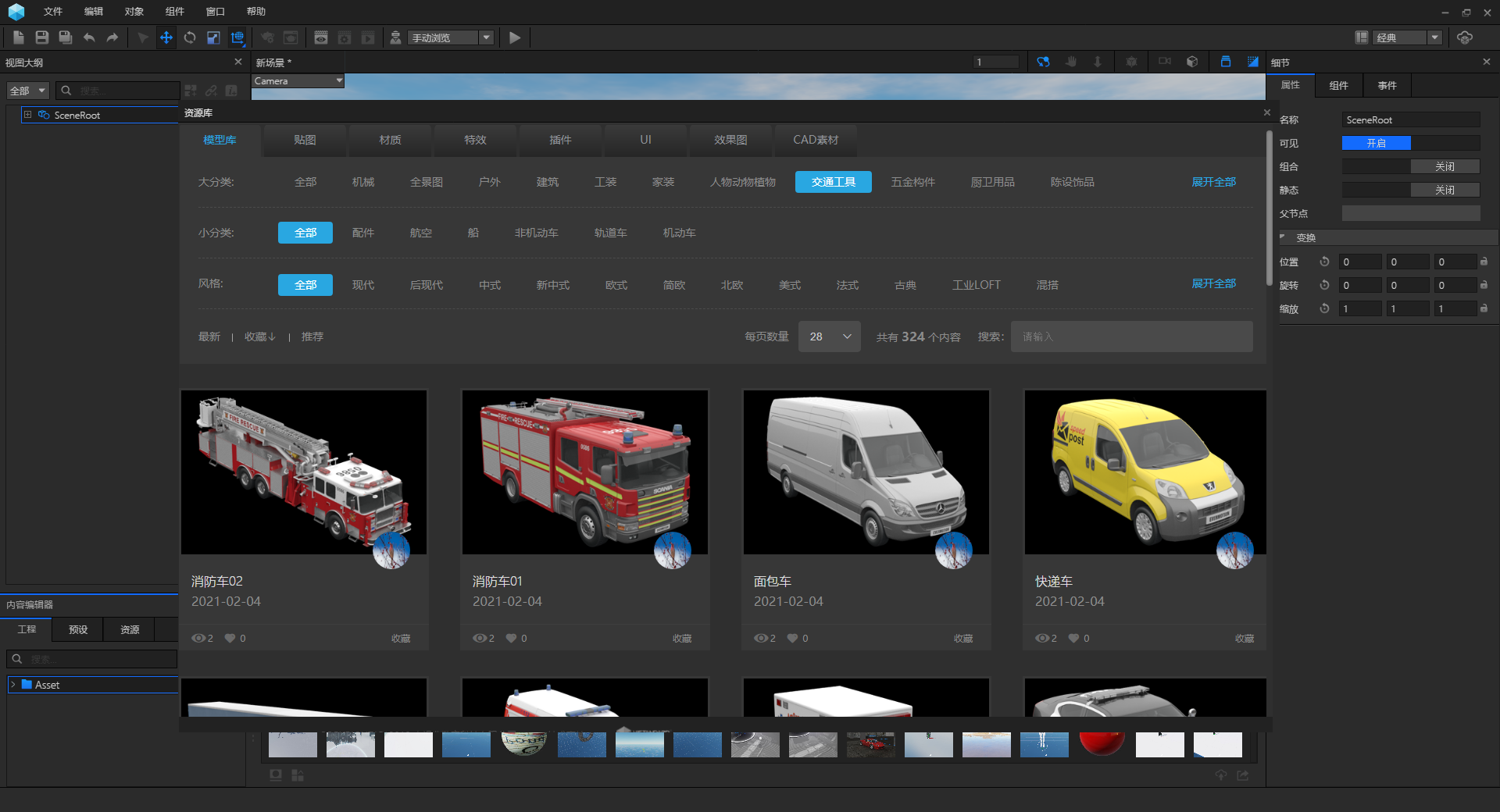Screen dimensions: 1500x812
Task: Select the move/translate tool in toolbar
Action: [x=166, y=37]
